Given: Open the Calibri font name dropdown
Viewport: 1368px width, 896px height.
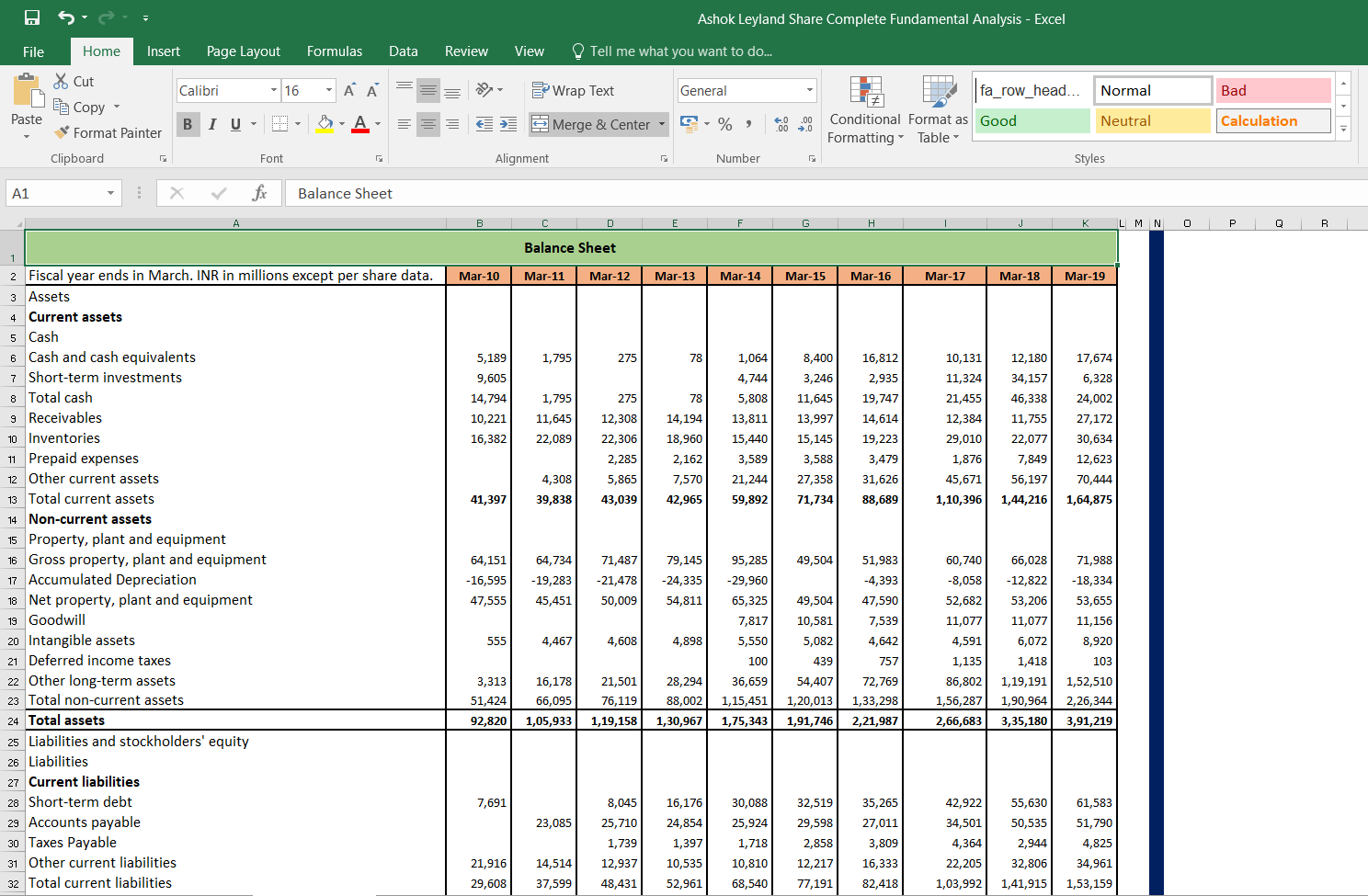Looking at the screenshot, I should tap(274, 90).
